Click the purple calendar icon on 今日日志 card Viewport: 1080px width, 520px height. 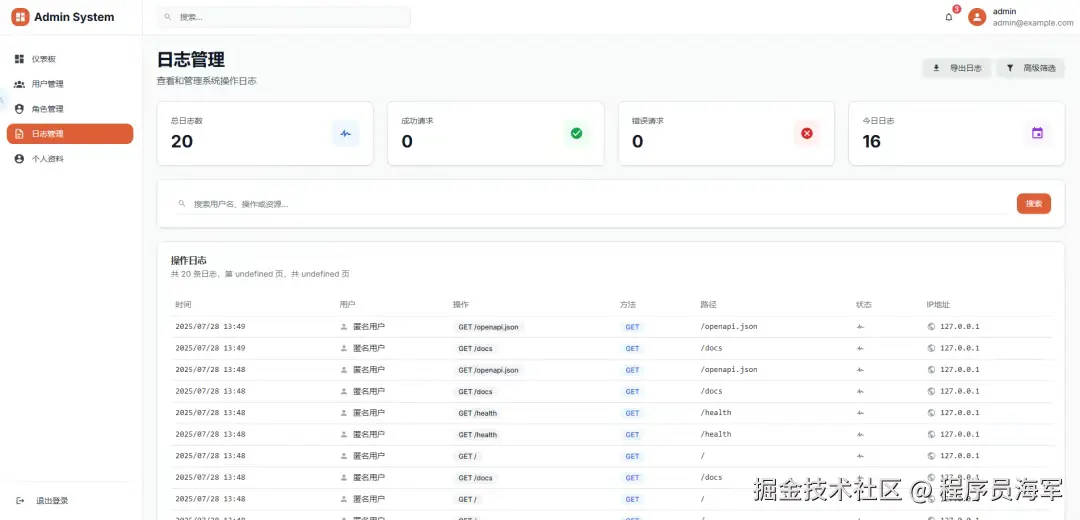click(1037, 134)
